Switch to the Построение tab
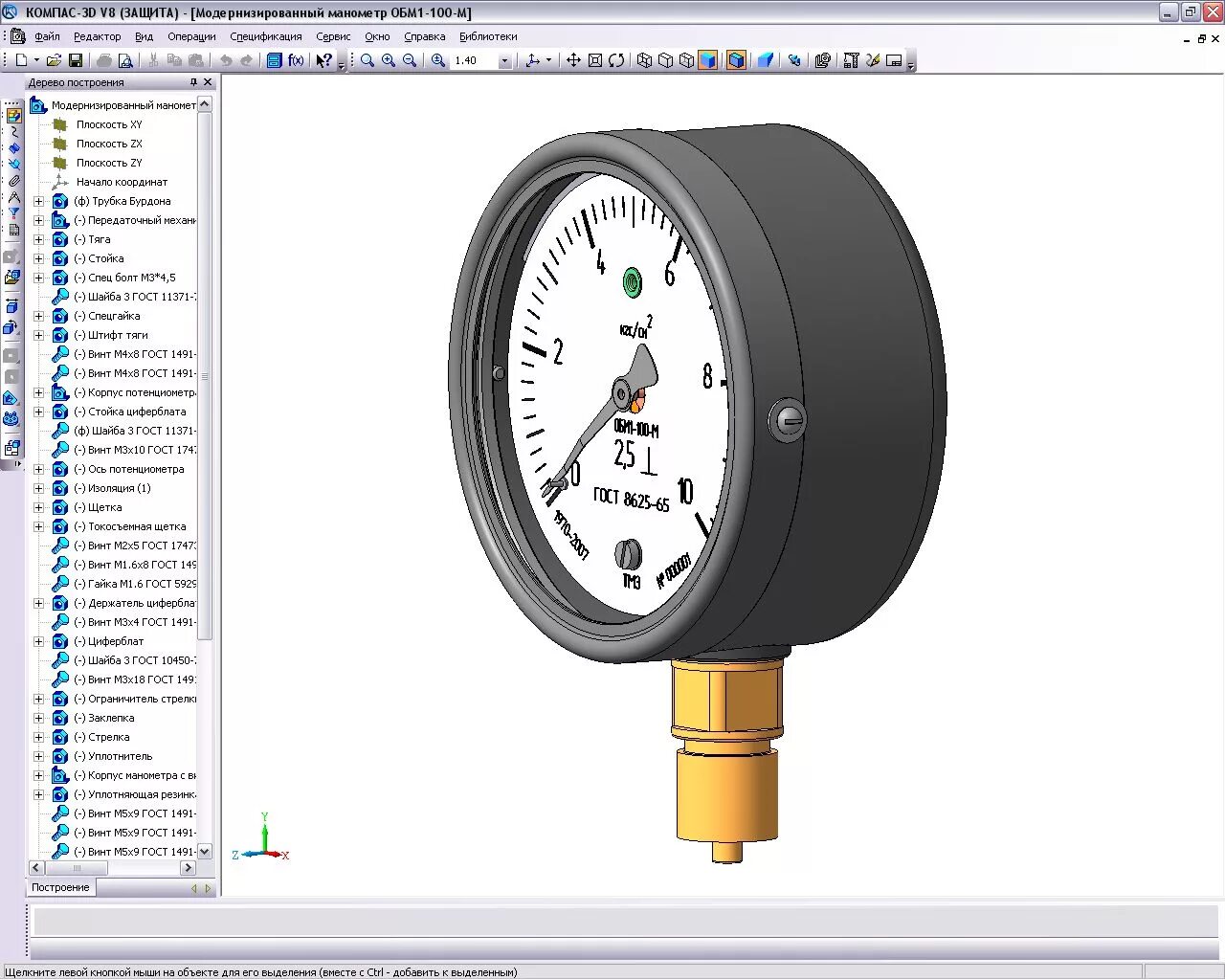Image resolution: width=1225 pixels, height=980 pixels. pos(60,887)
